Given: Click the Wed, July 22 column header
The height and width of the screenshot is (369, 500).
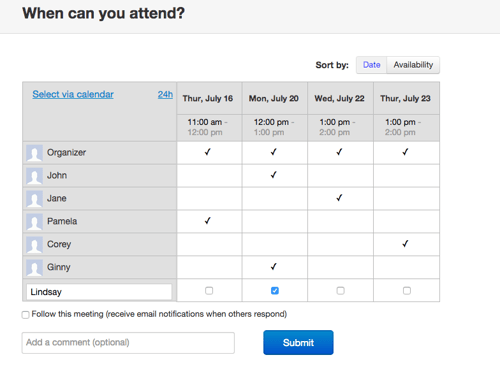Looking at the screenshot, I should 339,98.
